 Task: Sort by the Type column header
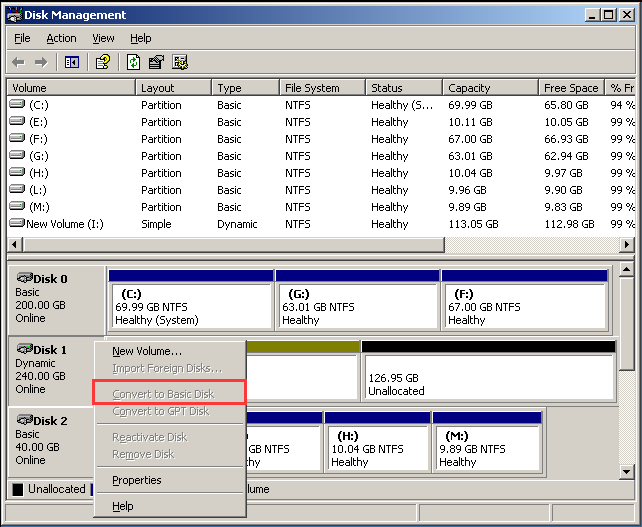[246, 88]
